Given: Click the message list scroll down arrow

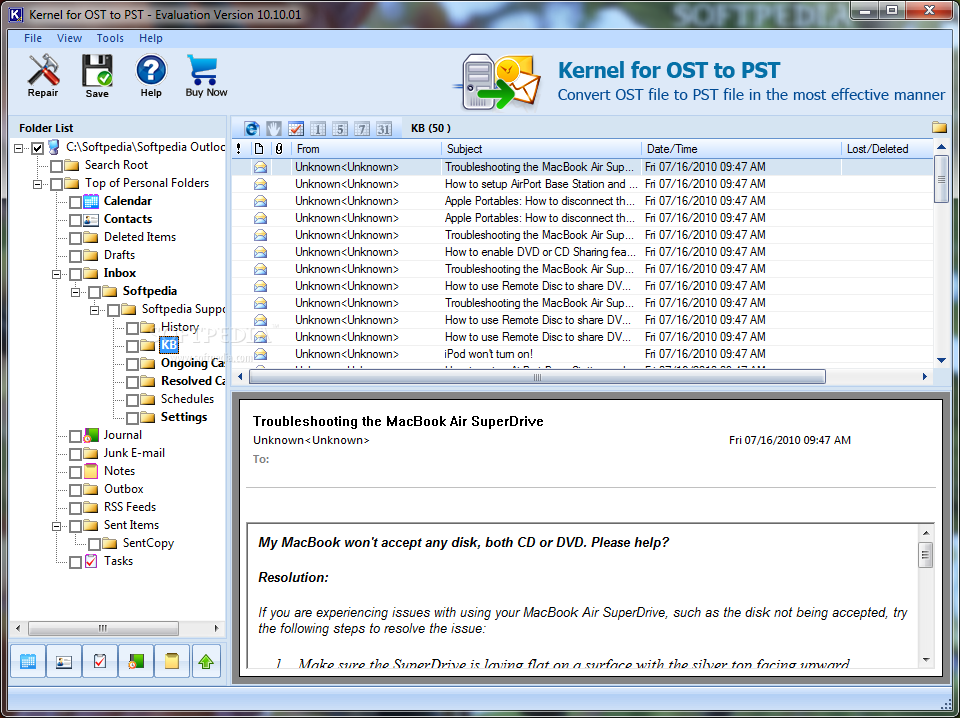Looking at the screenshot, I should [x=941, y=361].
